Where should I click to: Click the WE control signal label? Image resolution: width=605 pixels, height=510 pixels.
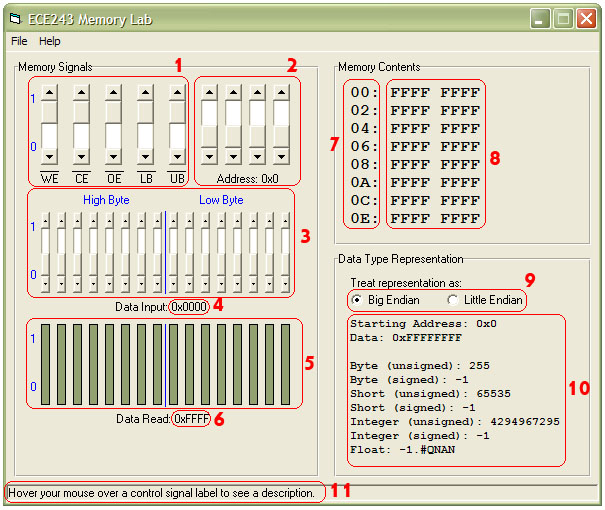point(49,178)
